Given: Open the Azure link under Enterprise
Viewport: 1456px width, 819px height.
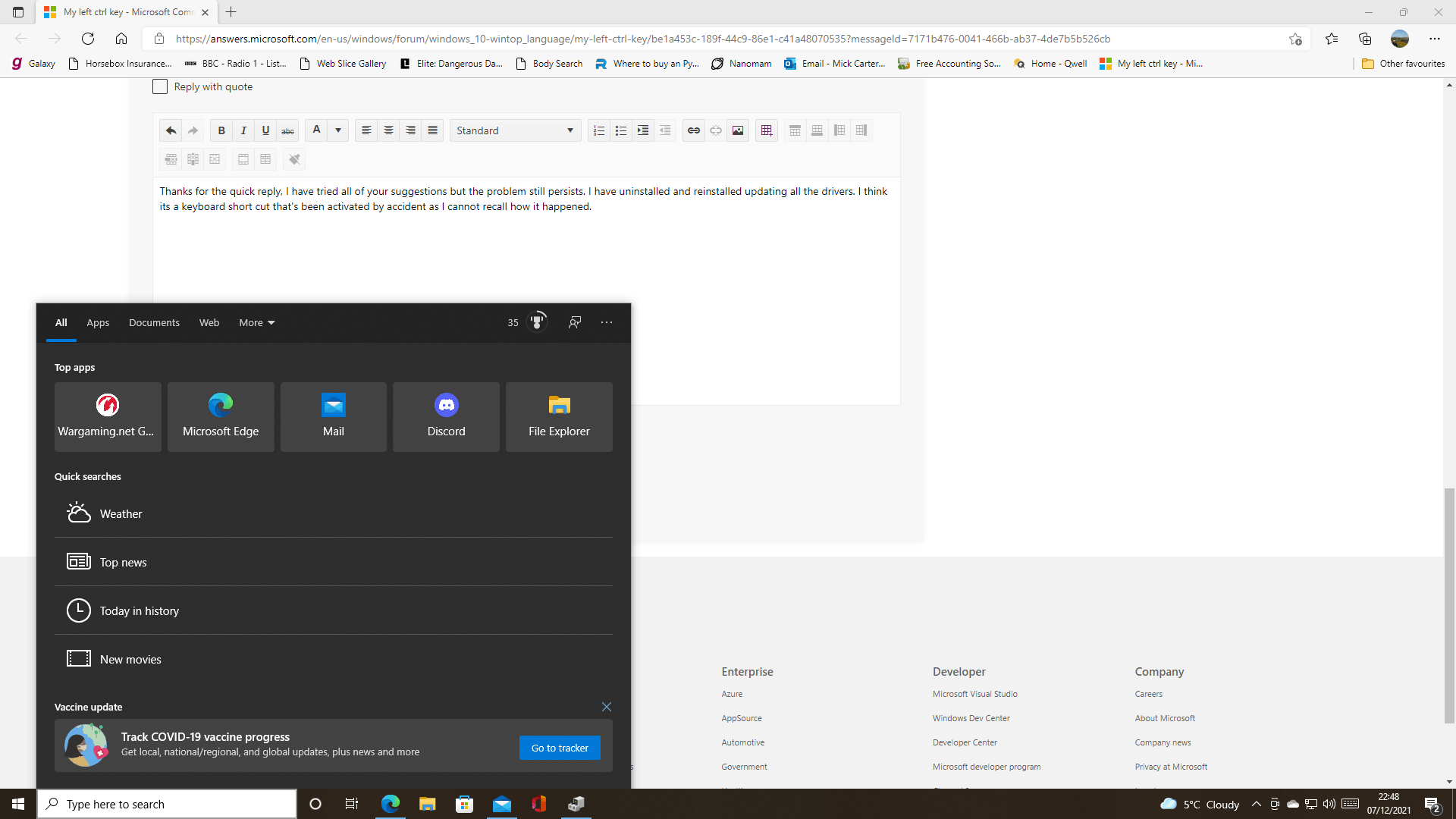Looking at the screenshot, I should tap(732, 694).
